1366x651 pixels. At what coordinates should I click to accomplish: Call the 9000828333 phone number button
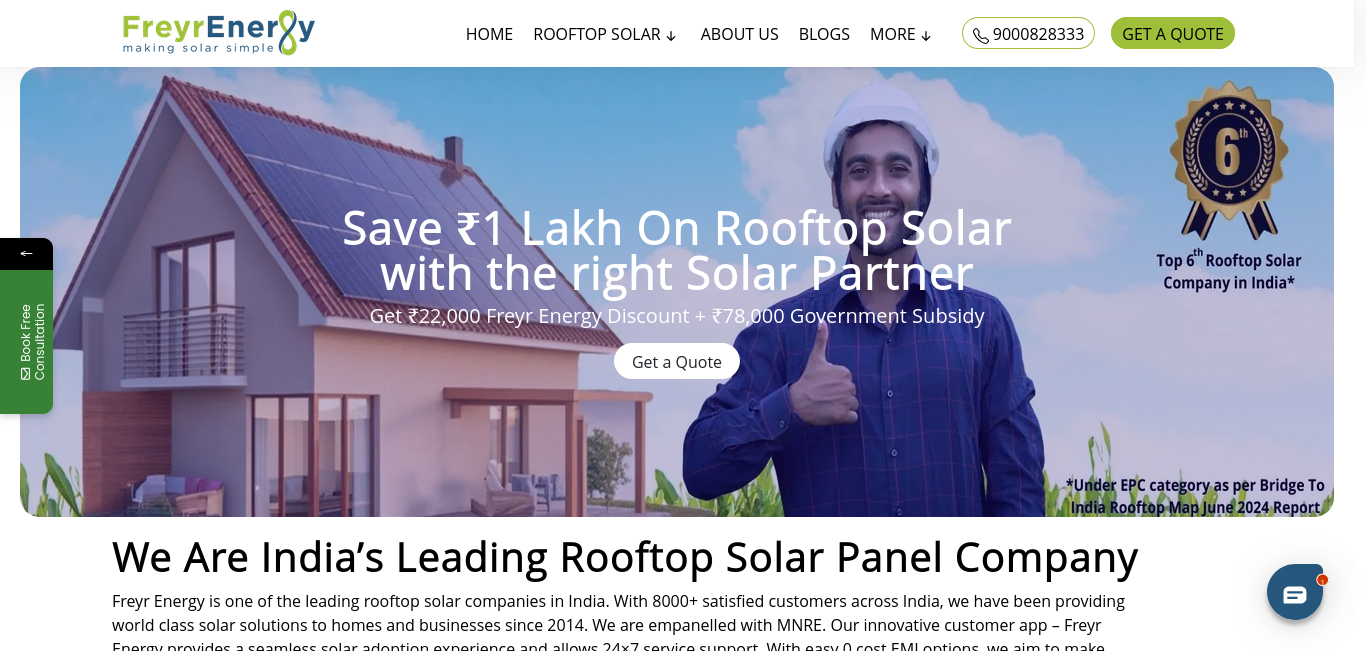click(1028, 33)
